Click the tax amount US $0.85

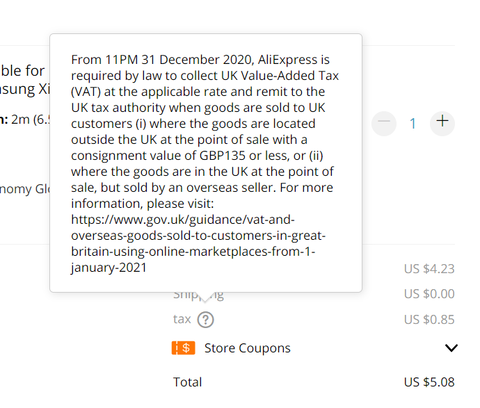[x=429, y=320]
